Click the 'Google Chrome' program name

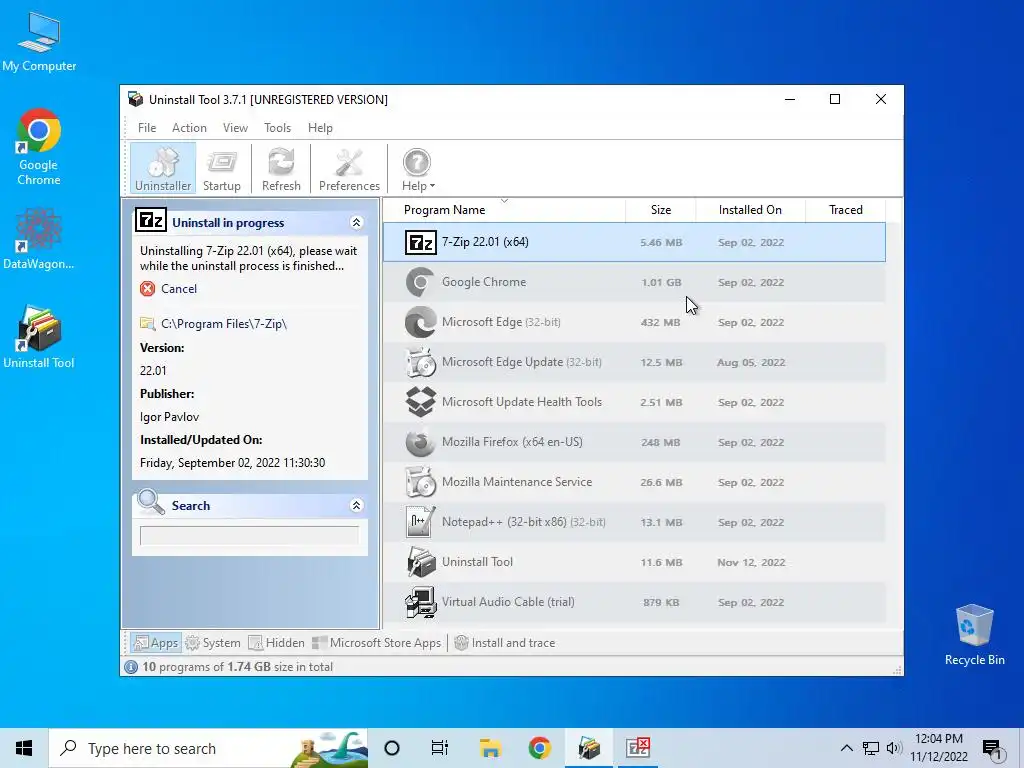[x=484, y=282]
